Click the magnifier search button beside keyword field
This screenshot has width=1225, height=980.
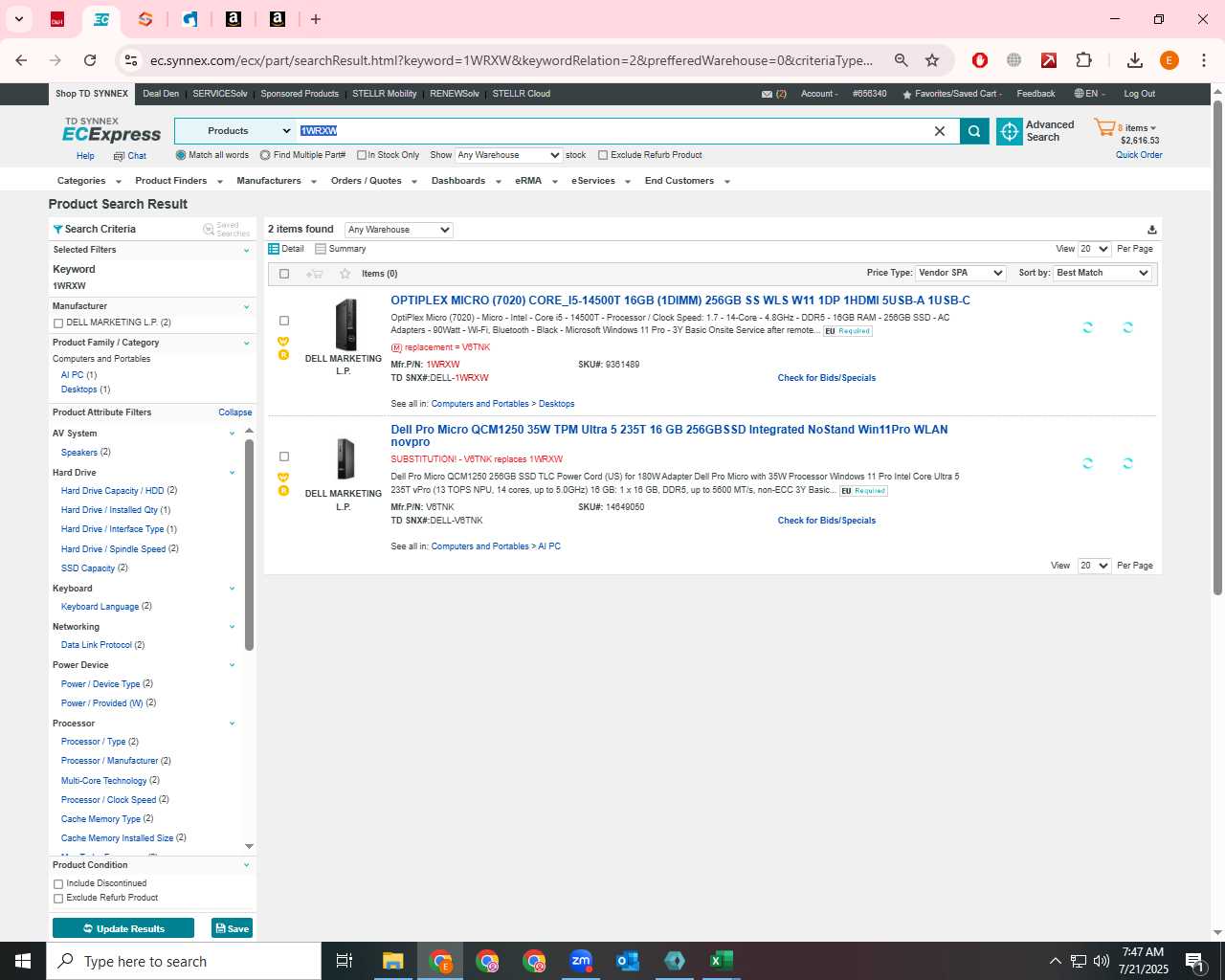click(x=974, y=131)
